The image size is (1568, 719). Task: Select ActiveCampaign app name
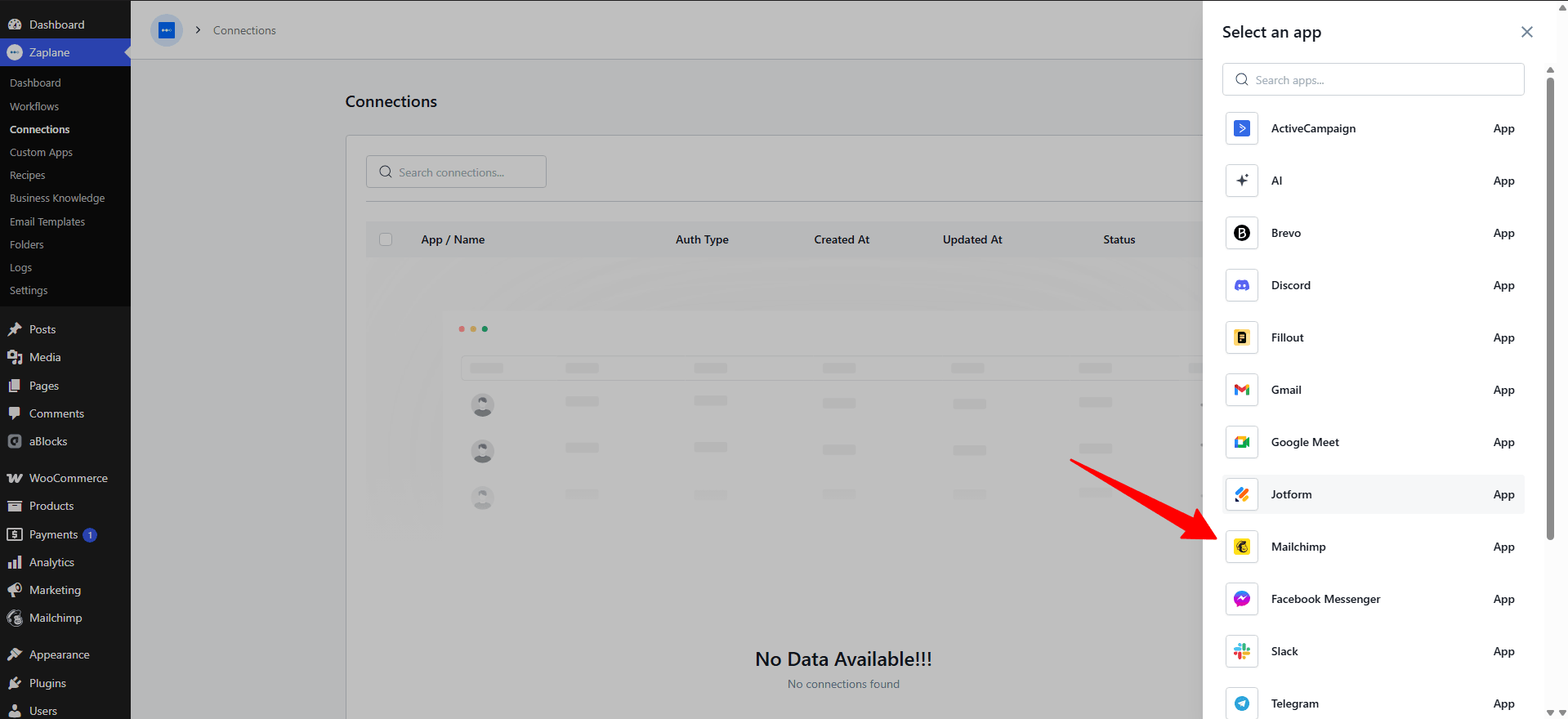pos(1313,128)
